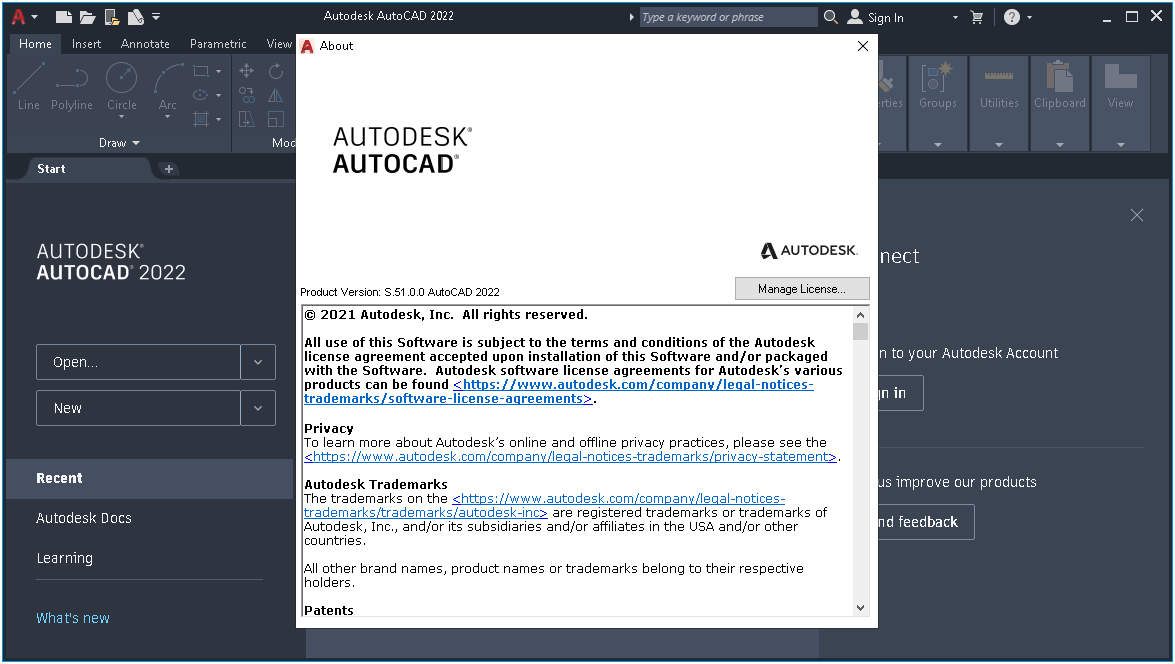The width and height of the screenshot is (1175, 664).
Task: Open the What's new link
Action: coord(73,618)
